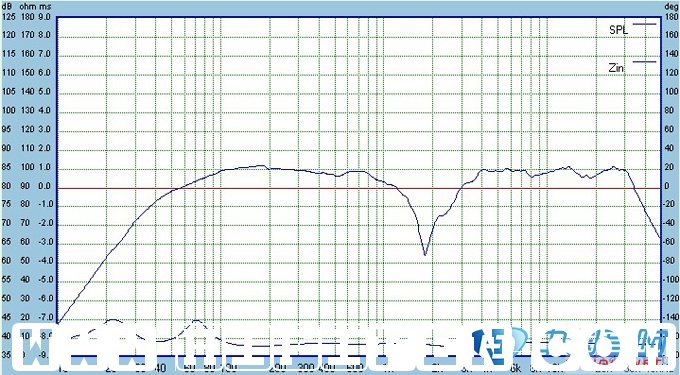Click the deg axis unit label
The image size is (680, 375).
[671, 7]
